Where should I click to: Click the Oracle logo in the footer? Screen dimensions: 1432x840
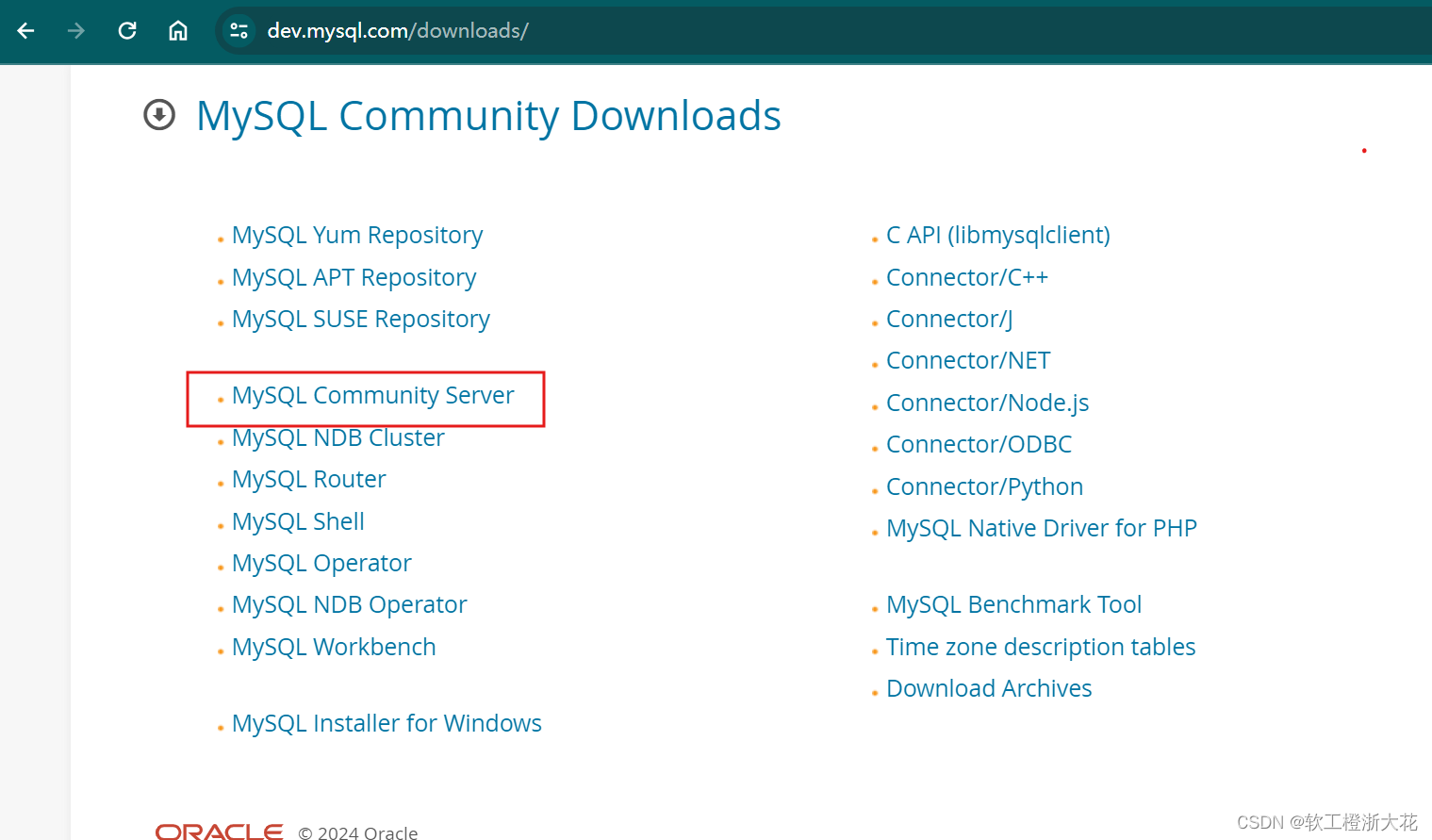[x=219, y=829]
